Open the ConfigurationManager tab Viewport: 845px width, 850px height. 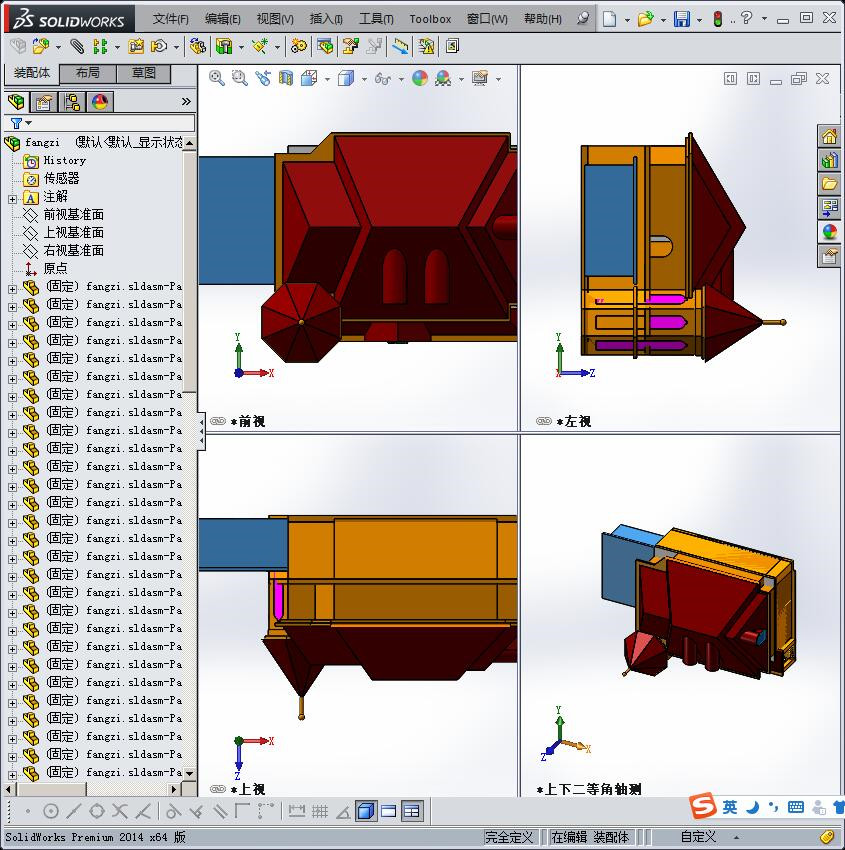coord(72,102)
